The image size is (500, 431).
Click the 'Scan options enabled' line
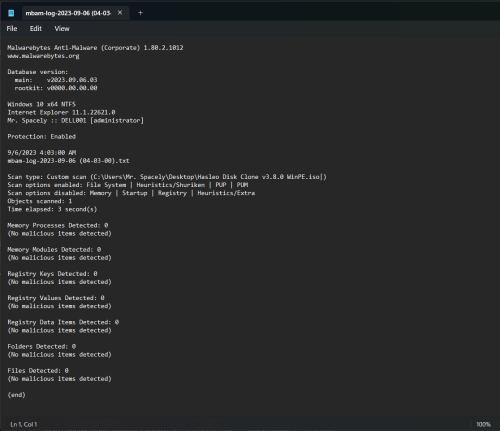coord(128,185)
